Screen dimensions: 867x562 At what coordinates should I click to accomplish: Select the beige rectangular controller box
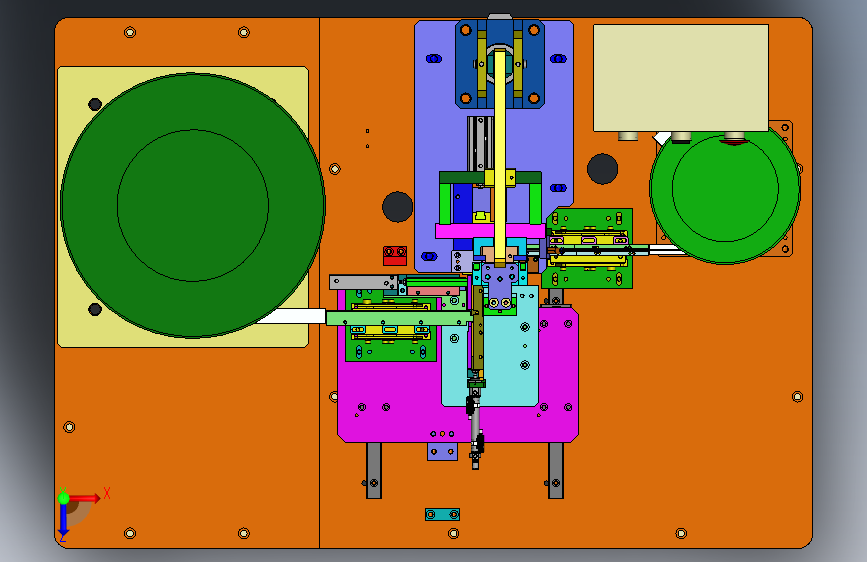(x=681, y=78)
